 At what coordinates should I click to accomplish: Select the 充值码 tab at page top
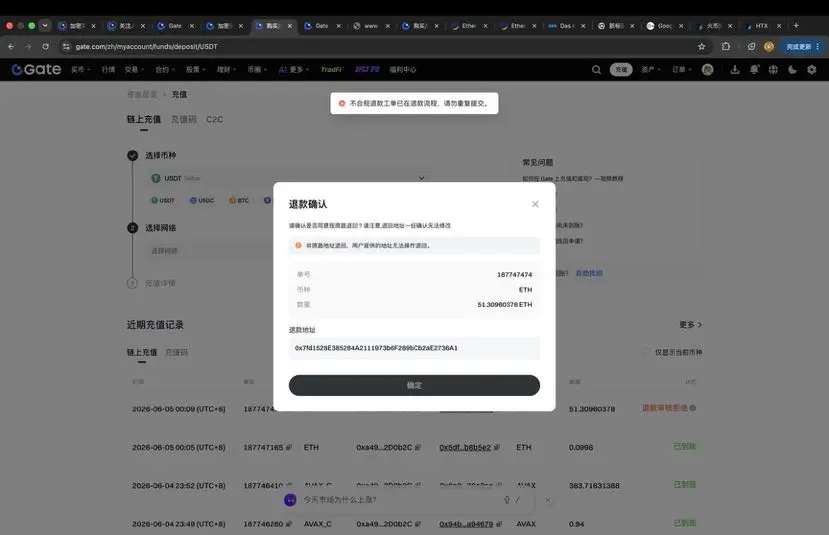(183, 119)
